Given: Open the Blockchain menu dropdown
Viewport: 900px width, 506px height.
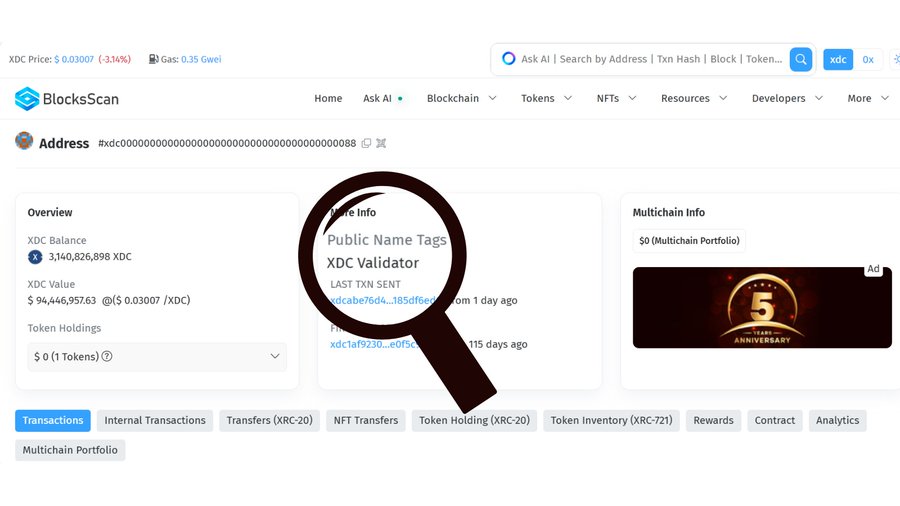Looking at the screenshot, I should pos(462,98).
